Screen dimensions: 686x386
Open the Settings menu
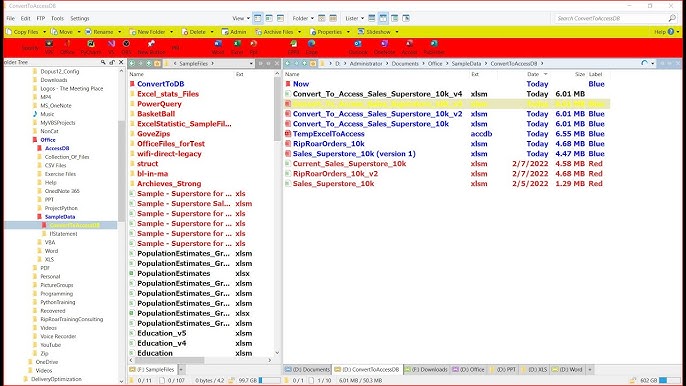(80, 18)
